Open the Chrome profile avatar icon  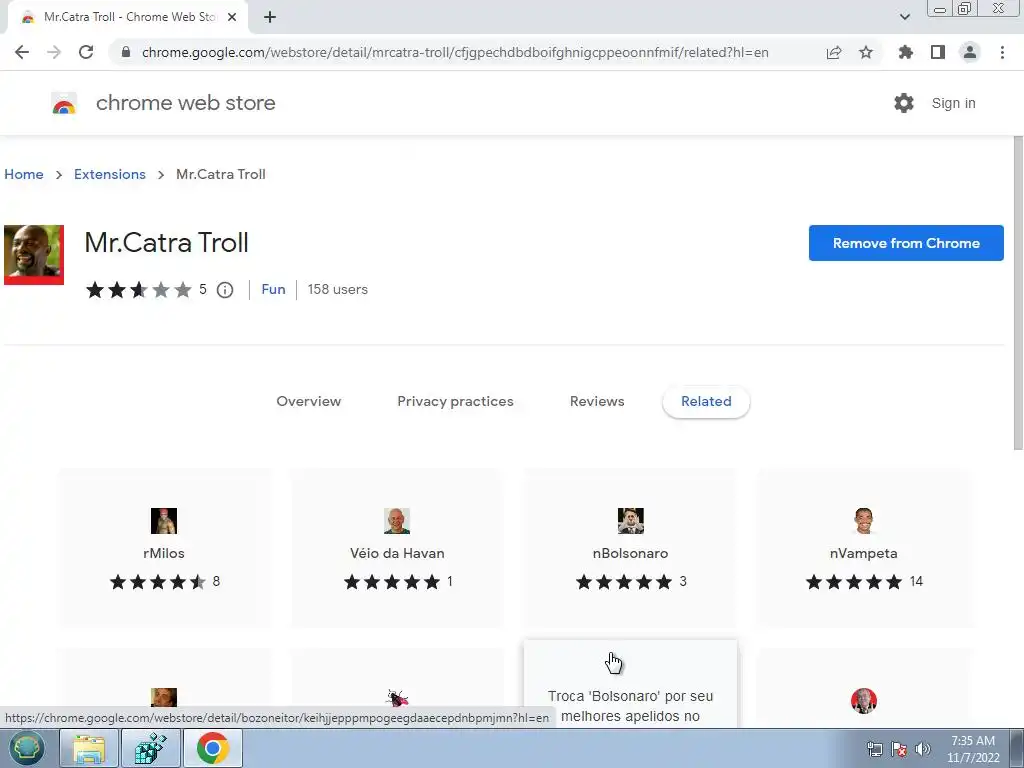tap(970, 52)
